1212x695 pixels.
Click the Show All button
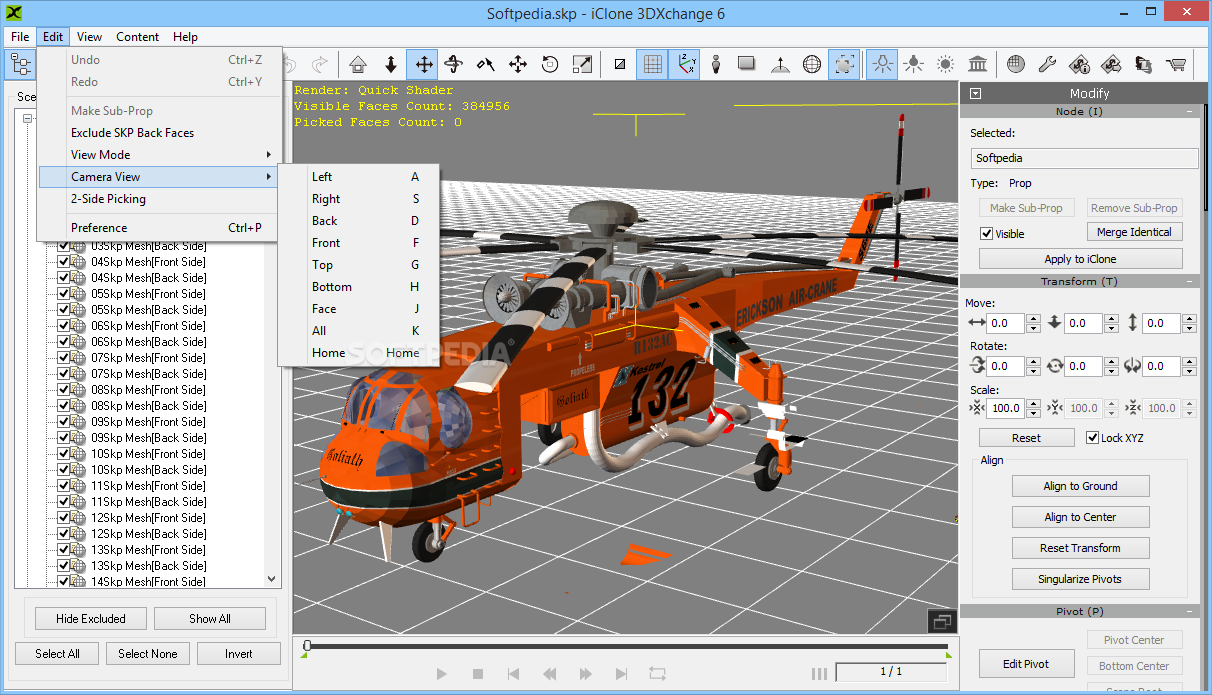tap(210, 619)
